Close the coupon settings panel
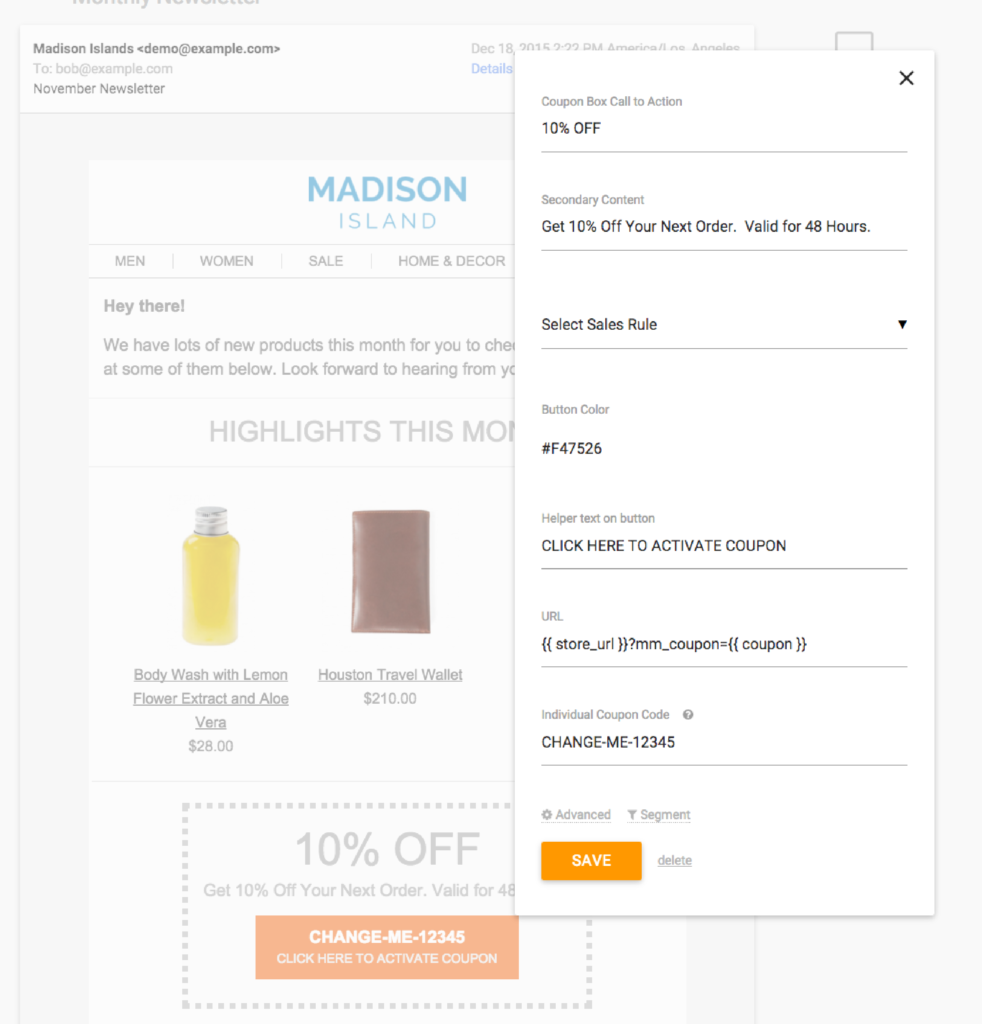The width and height of the screenshot is (982, 1024). [x=906, y=78]
